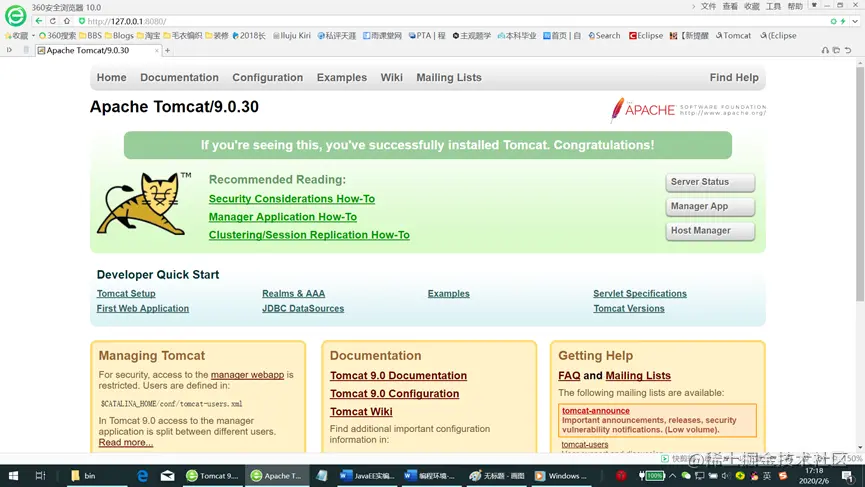Click the 360 browser logo
This screenshot has width=865, height=487.
pyautogui.click(x=15, y=15)
